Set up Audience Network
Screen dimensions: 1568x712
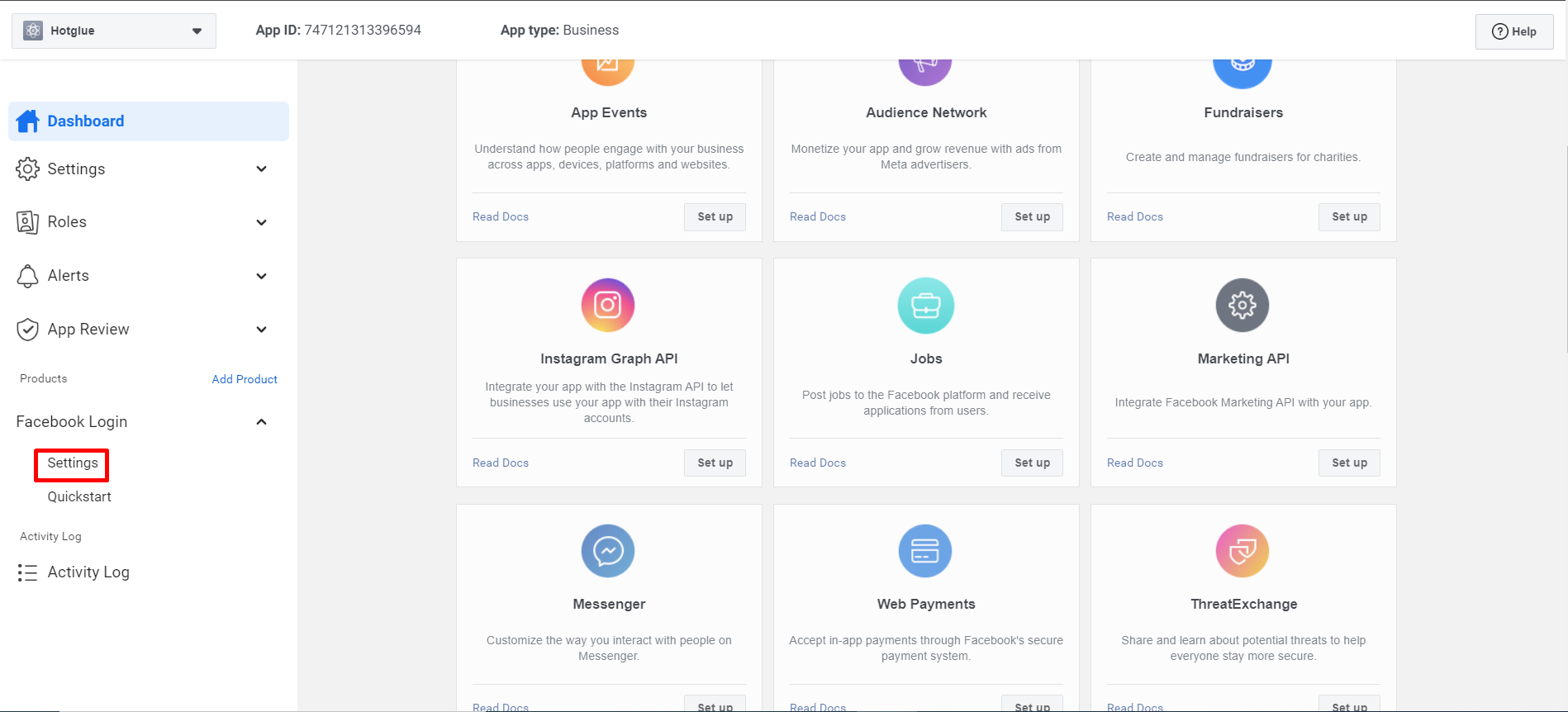coord(1033,216)
